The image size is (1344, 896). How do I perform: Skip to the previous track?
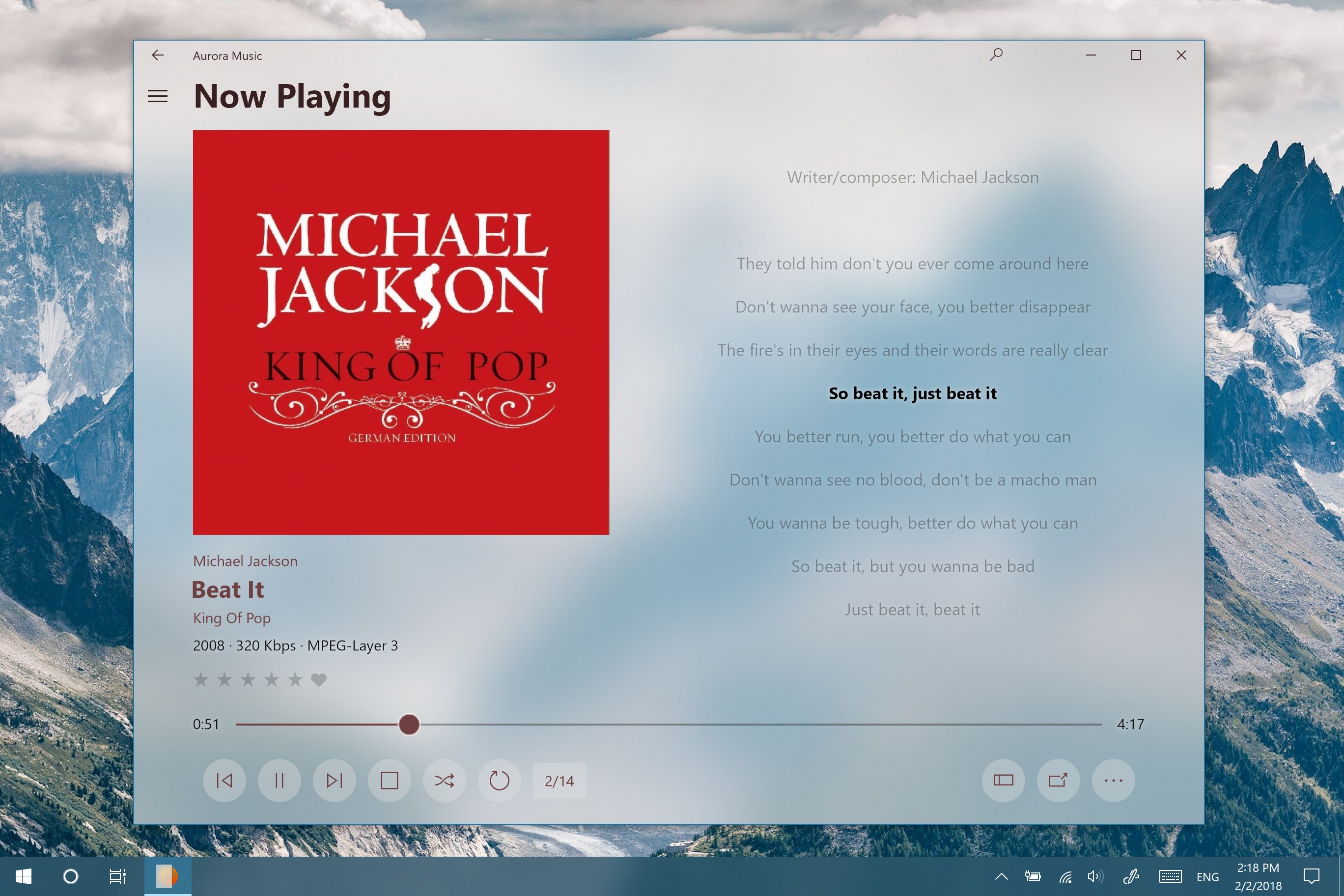click(224, 781)
